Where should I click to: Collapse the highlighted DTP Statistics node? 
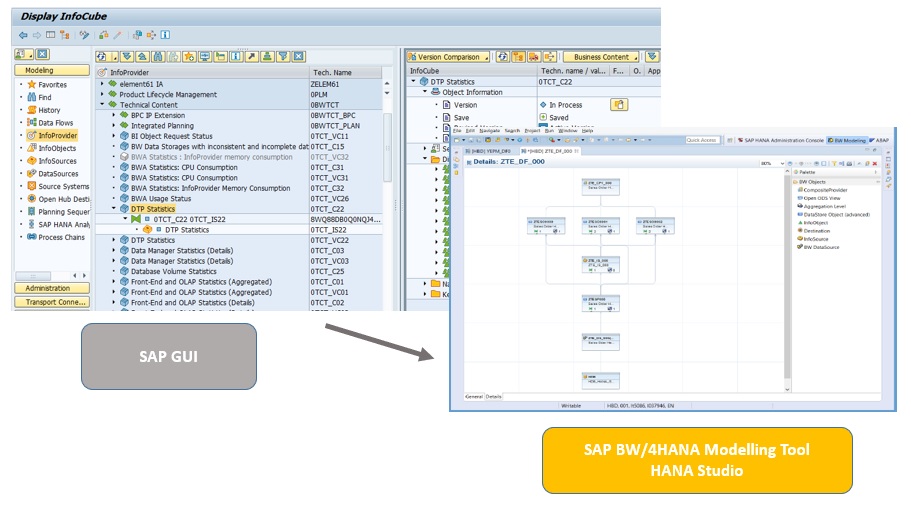click(x=114, y=209)
